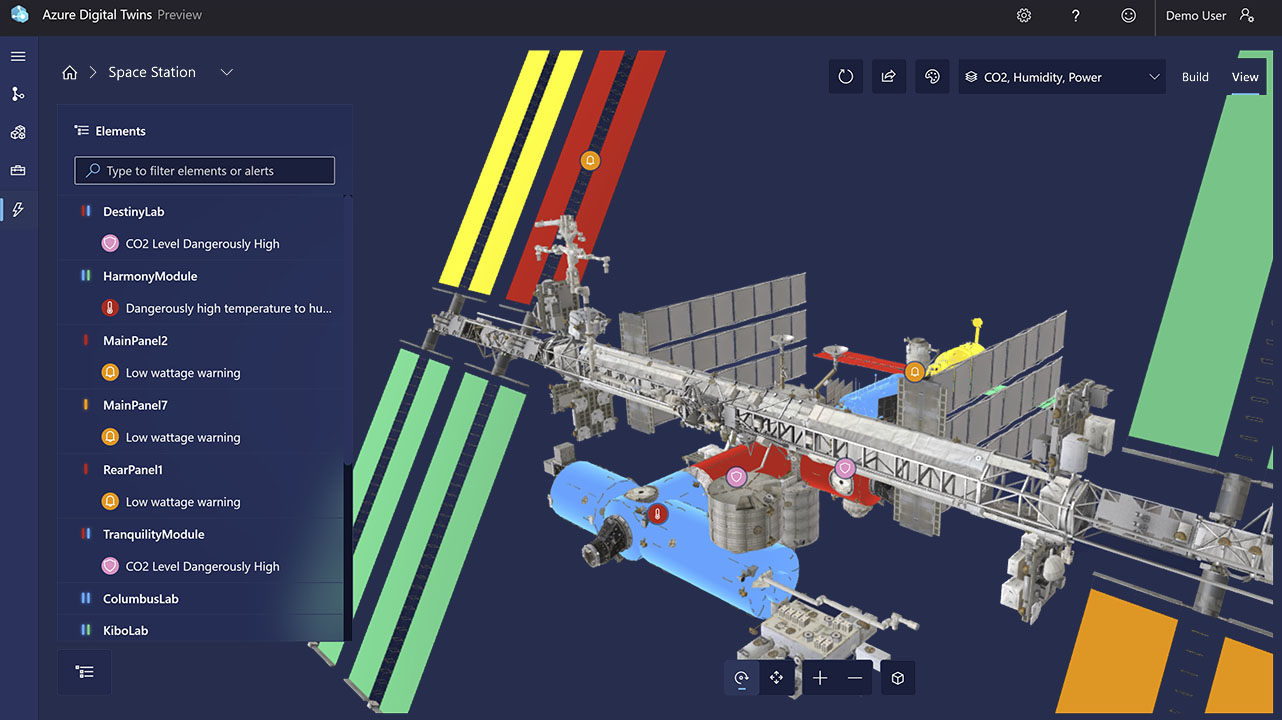
Task: Share the current scene view
Action: click(x=889, y=76)
